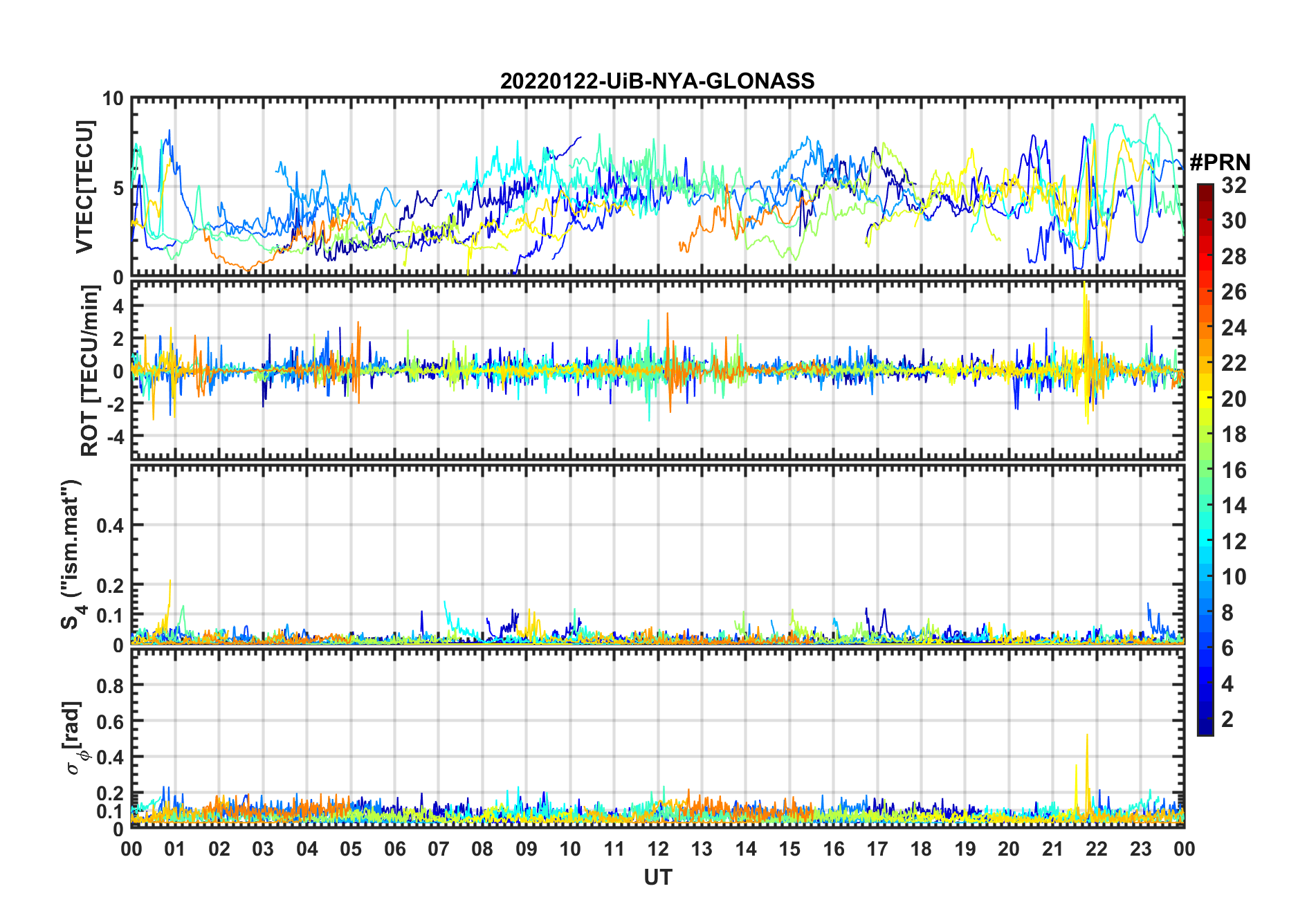Click VTEC y-axis tick label 10
1316x920 pixels.
pyautogui.click(x=113, y=99)
